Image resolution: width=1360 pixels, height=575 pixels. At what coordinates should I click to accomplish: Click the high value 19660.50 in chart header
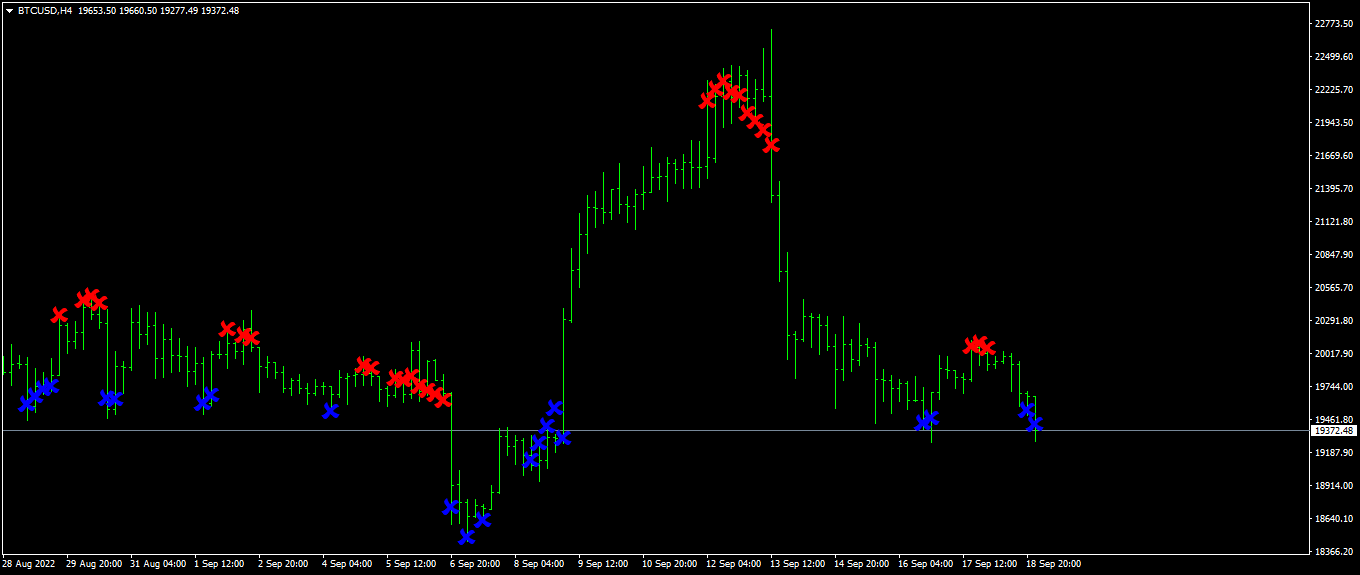pyautogui.click(x=138, y=10)
